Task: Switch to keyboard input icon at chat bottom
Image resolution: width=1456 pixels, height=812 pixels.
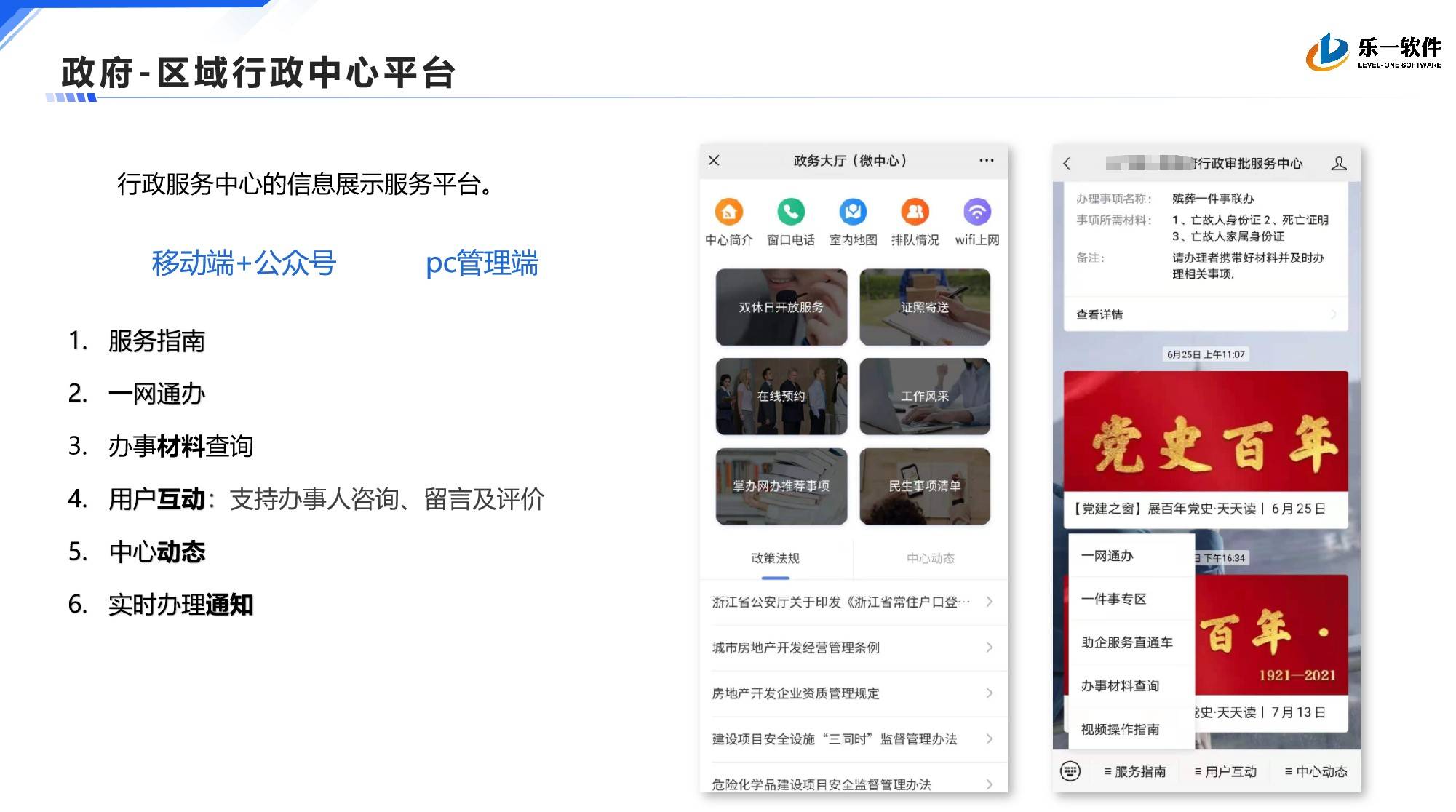Action: coord(1070,771)
